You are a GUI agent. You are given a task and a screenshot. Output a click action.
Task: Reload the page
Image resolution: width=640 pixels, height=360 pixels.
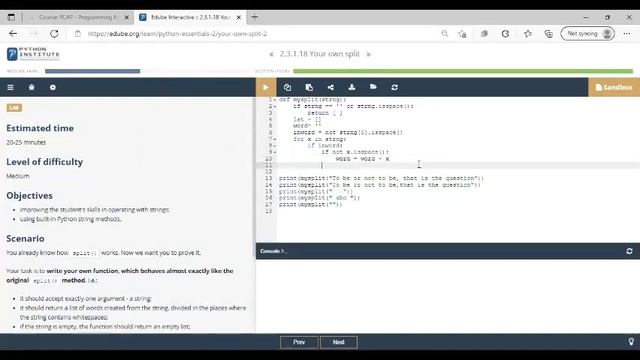(x=54, y=34)
